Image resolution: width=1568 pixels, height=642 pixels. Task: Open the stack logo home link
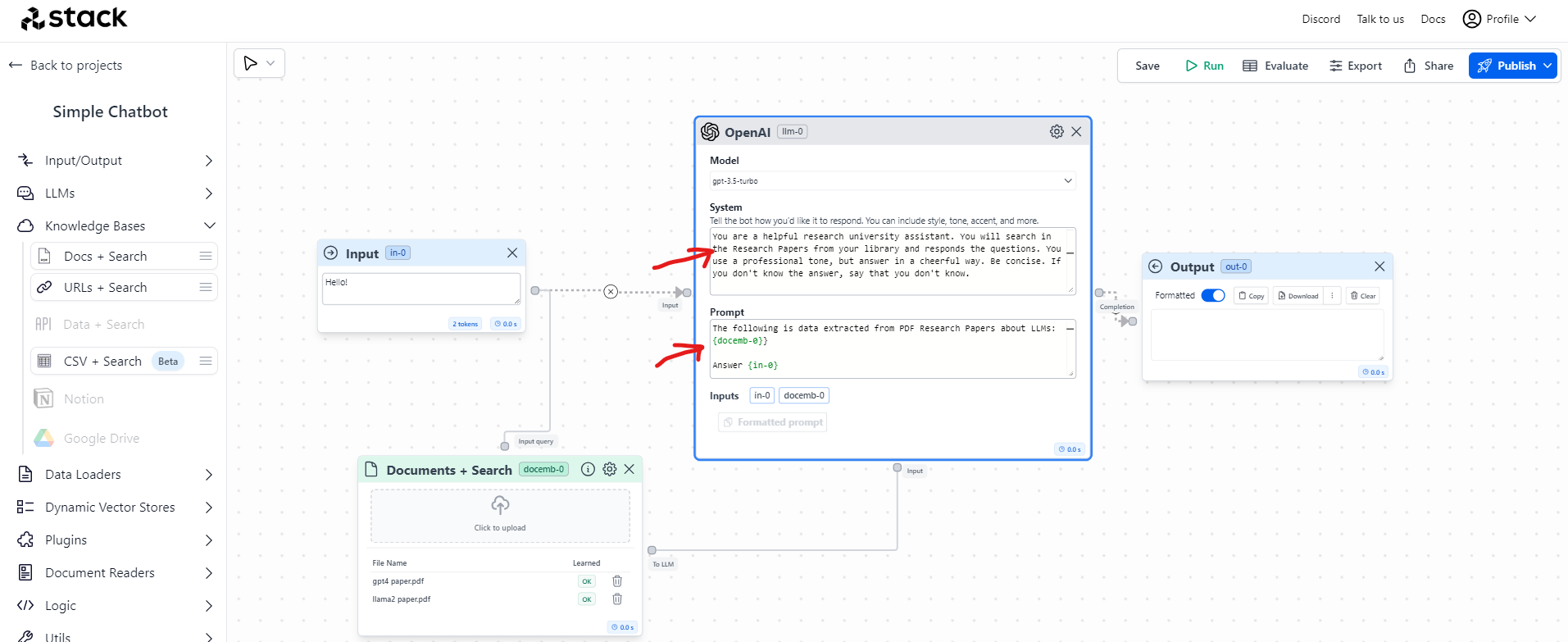coord(74,18)
